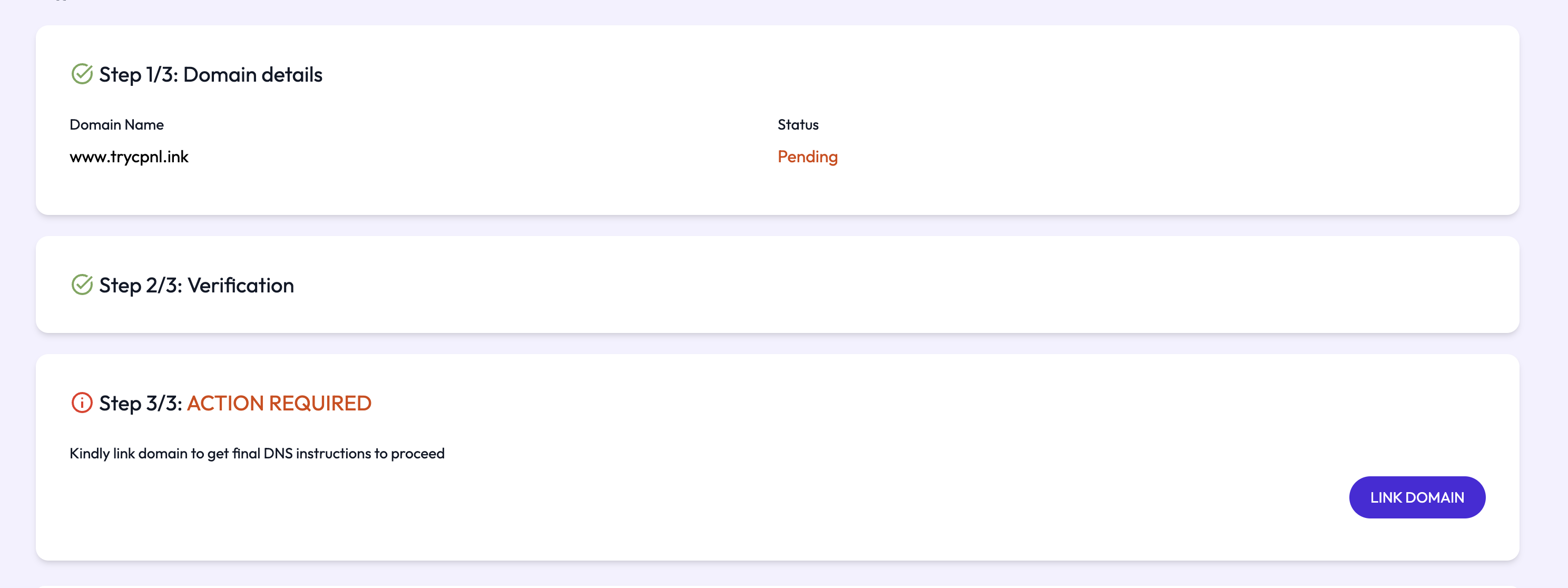This screenshot has height=588, width=1568.
Task: Click the Pending status value
Action: (x=807, y=157)
